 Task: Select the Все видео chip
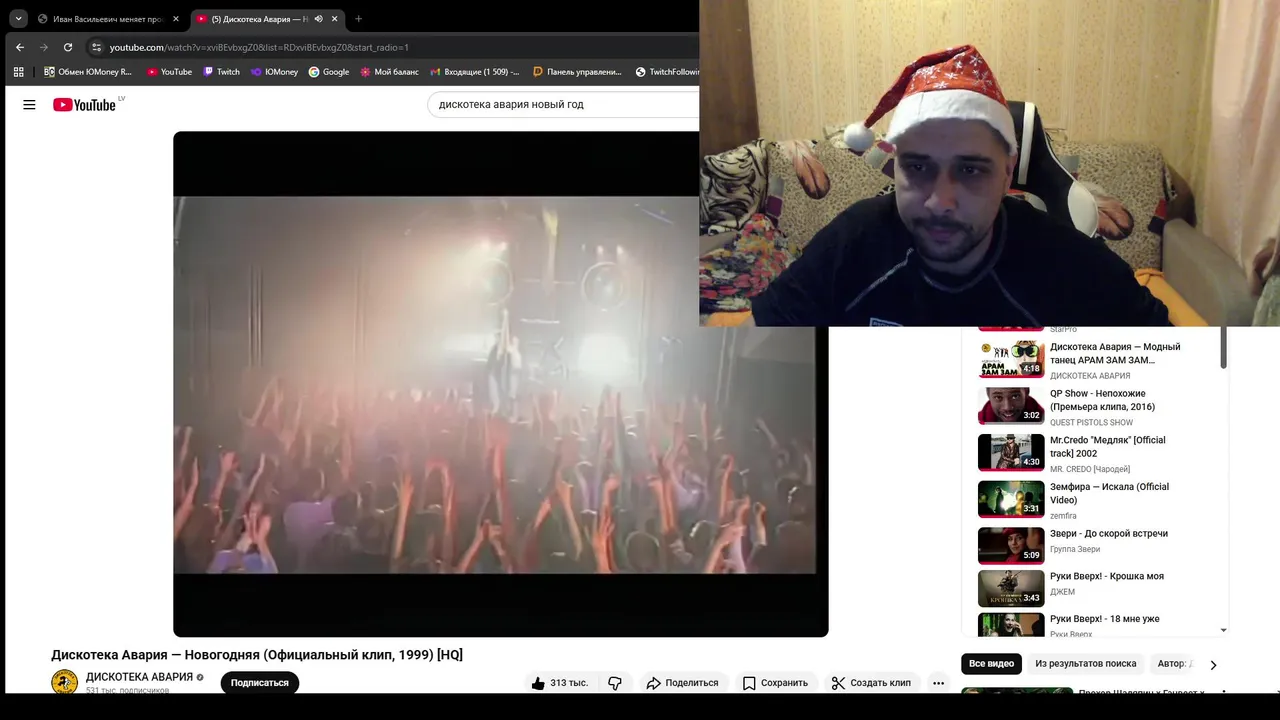pyautogui.click(x=991, y=664)
